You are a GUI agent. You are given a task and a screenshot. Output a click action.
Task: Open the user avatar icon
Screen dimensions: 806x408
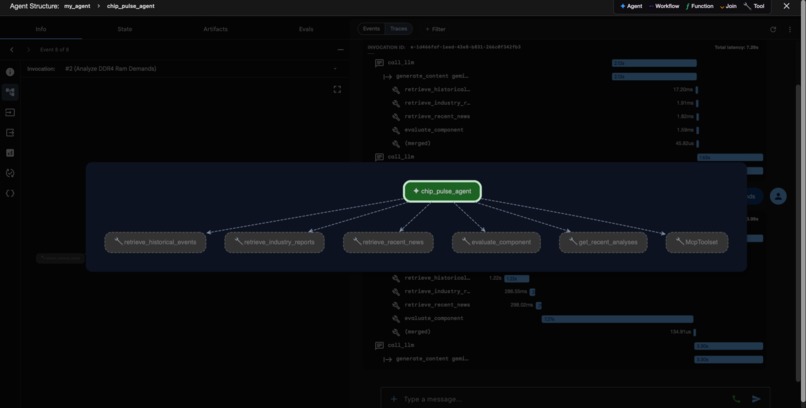(778, 196)
